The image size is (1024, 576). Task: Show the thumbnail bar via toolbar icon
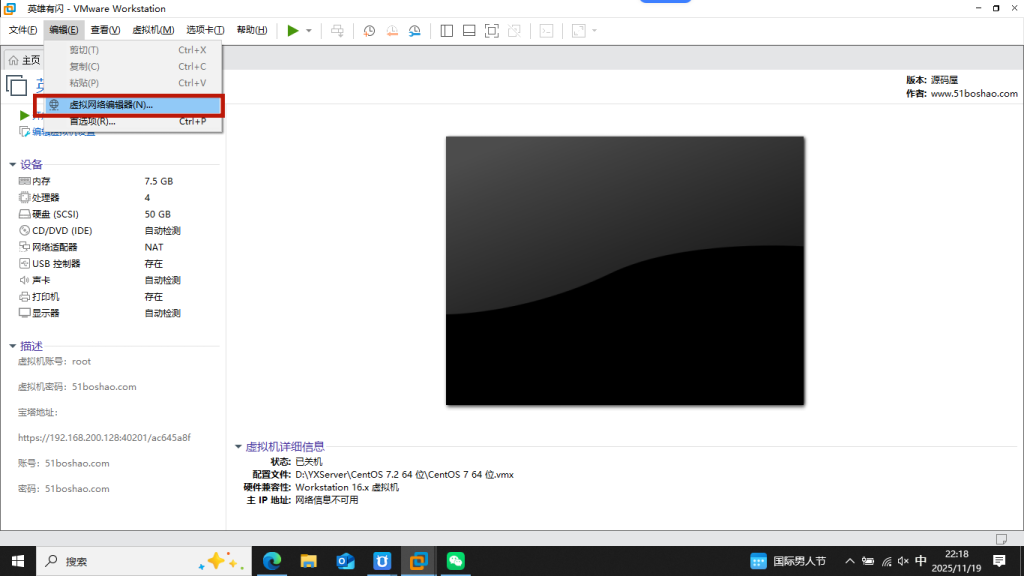468,30
